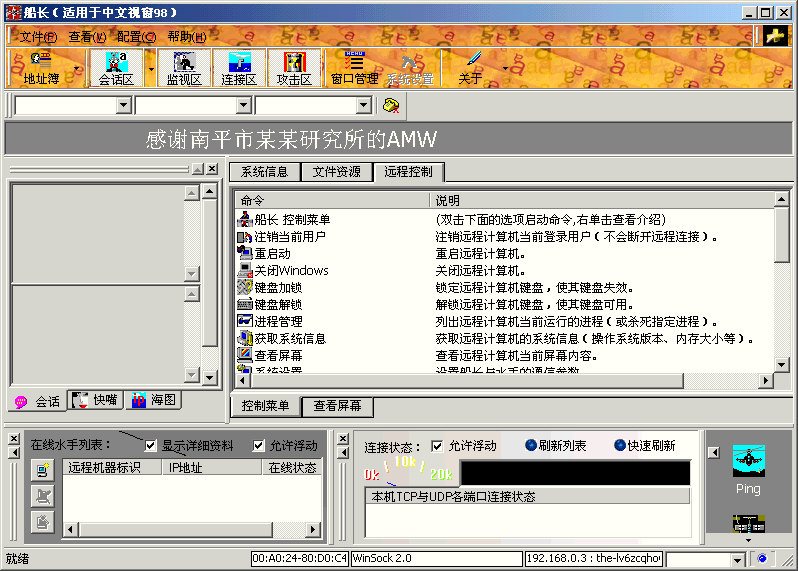
Task: Open the dropdown arrow next to 会话区
Action: click(151, 68)
